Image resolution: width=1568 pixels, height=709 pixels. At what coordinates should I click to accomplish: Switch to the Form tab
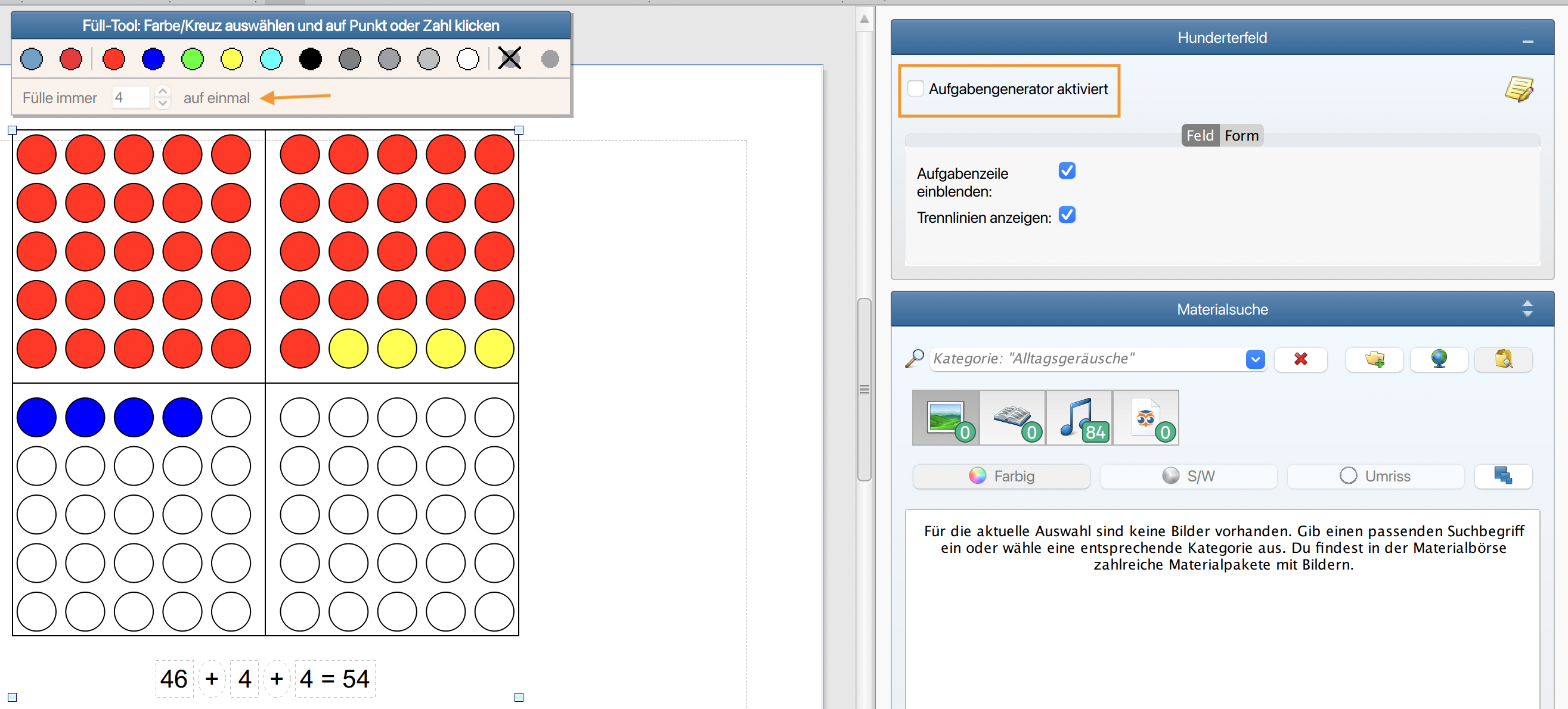tap(1241, 136)
